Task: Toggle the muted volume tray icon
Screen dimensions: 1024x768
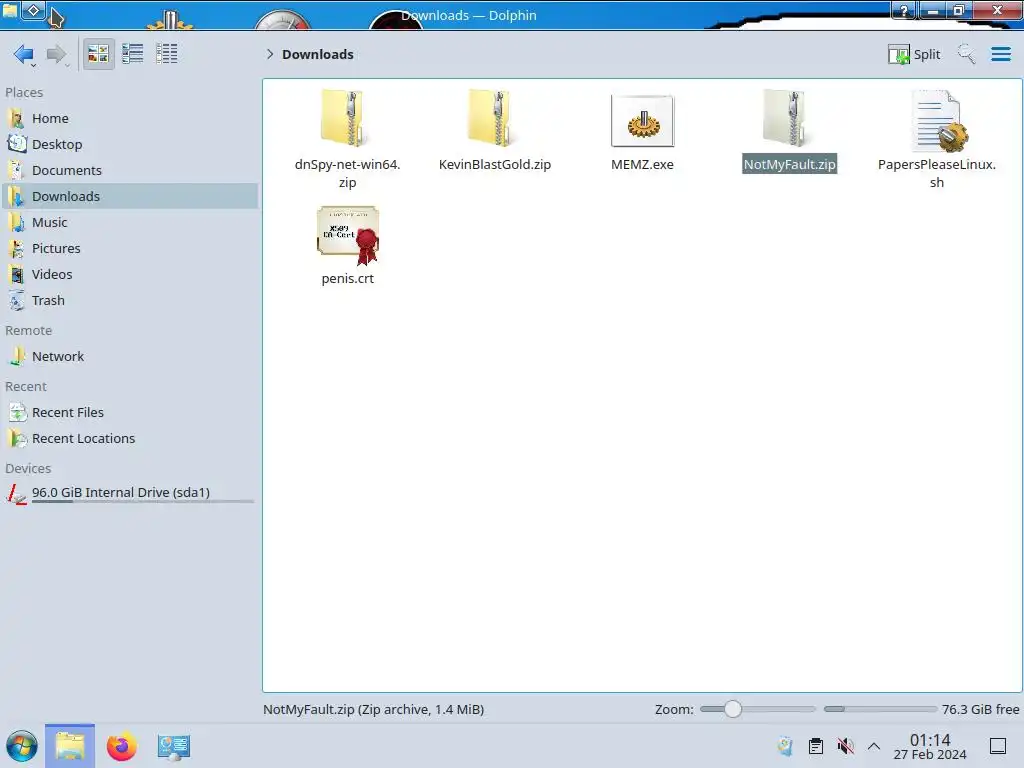Action: [846, 746]
